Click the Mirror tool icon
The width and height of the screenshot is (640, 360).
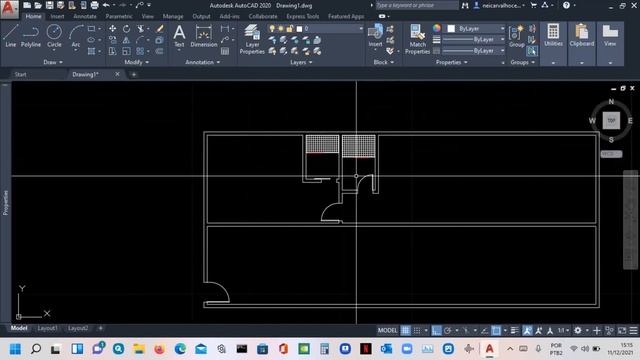(x=126, y=40)
